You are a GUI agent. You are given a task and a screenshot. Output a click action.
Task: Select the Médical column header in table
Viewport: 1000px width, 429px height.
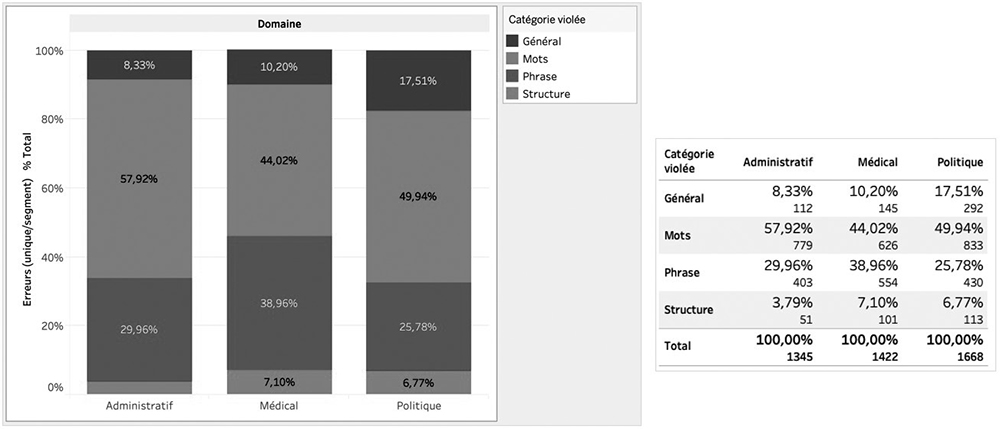click(878, 162)
